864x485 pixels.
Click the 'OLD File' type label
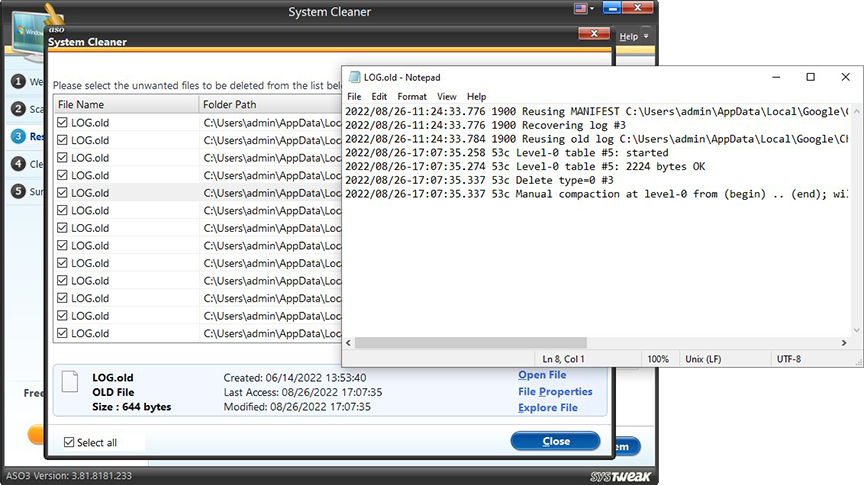point(113,392)
